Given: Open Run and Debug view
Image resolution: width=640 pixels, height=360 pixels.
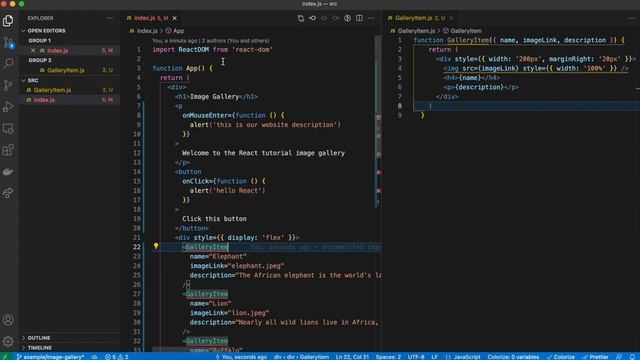Looking at the screenshot, I should point(8,107).
